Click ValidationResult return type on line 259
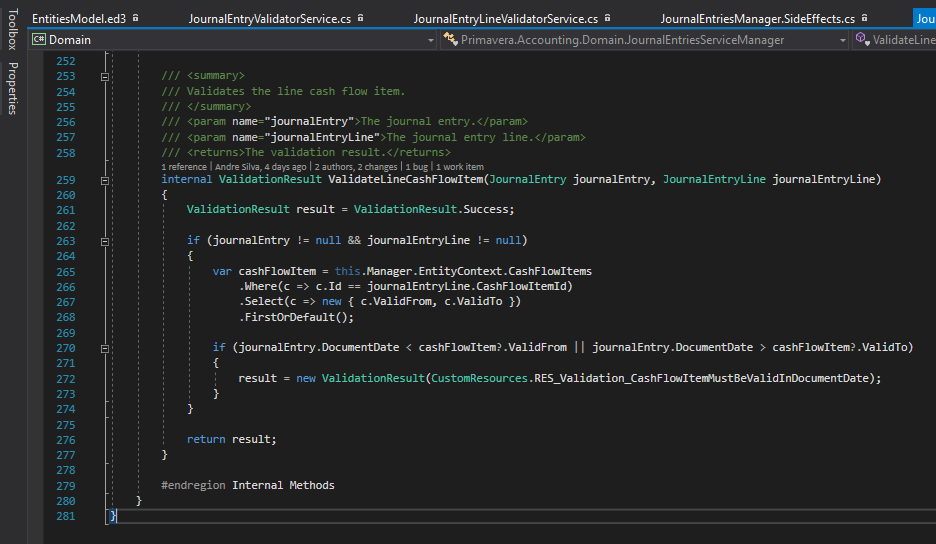Image resolution: width=936 pixels, height=544 pixels. click(270, 179)
